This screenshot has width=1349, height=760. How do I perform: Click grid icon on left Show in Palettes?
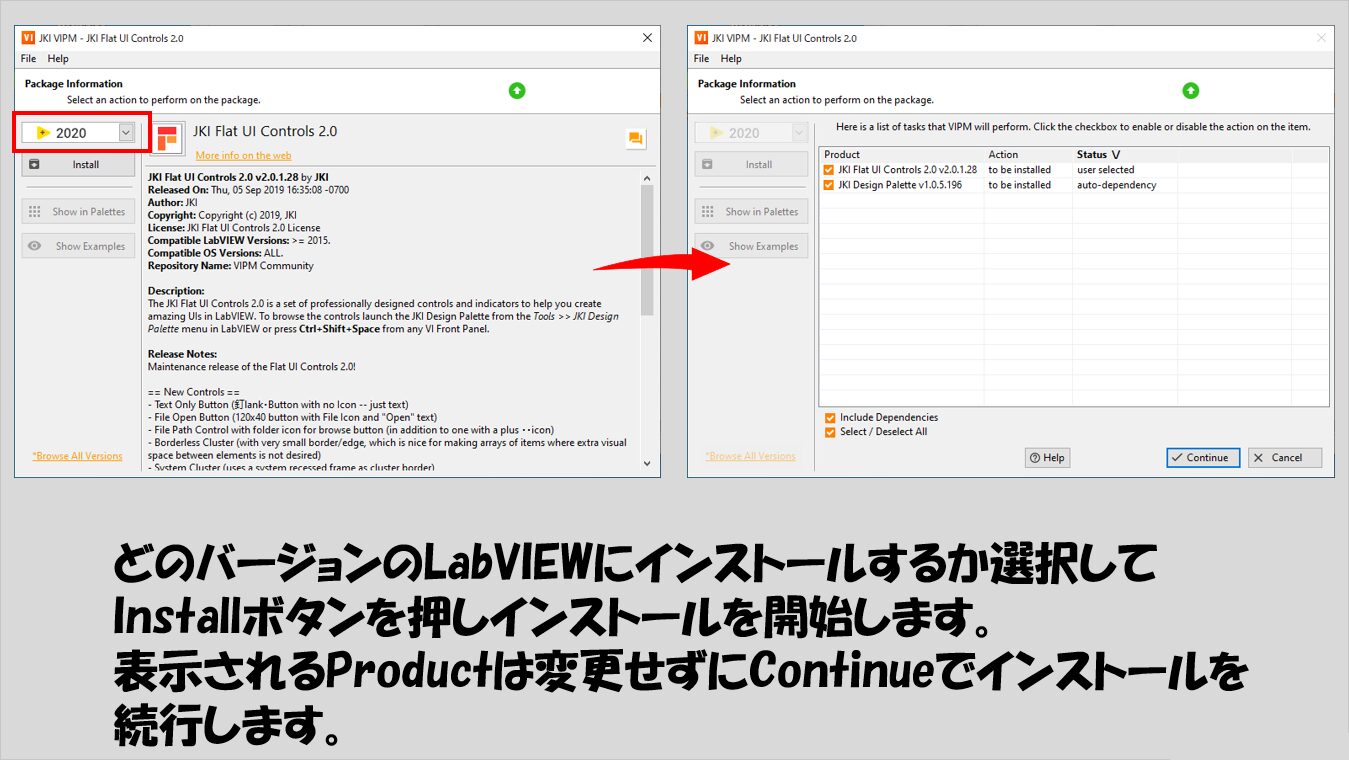(35, 212)
